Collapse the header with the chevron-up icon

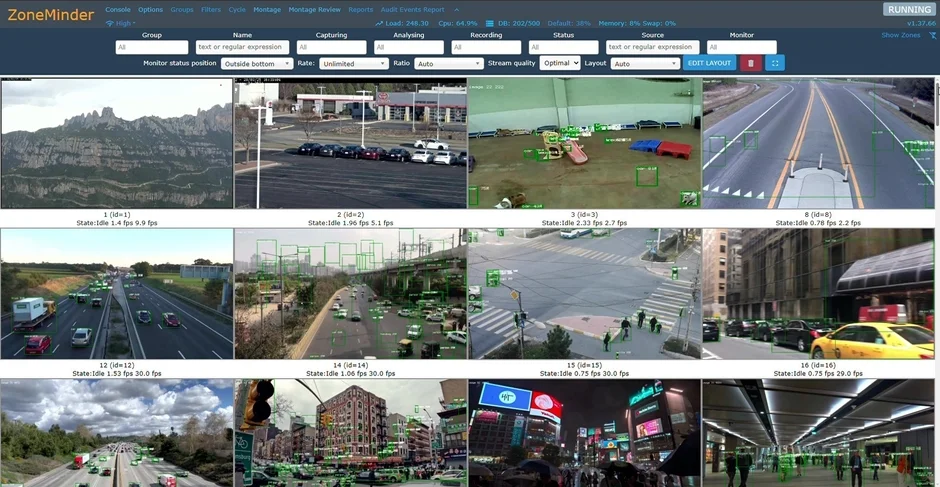[x=457, y=9]
